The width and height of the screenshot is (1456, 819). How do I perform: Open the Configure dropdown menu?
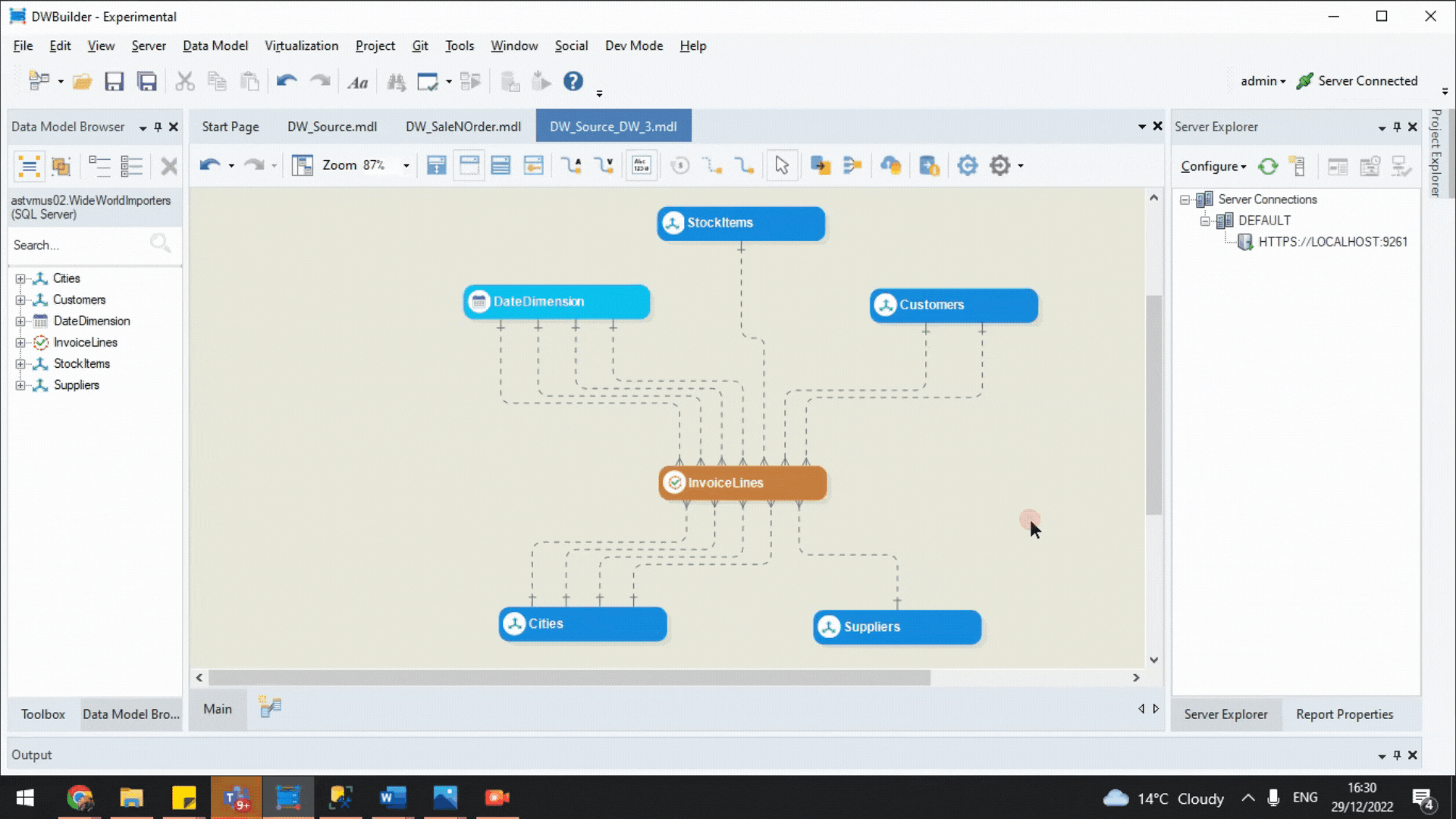point(1213,166)
